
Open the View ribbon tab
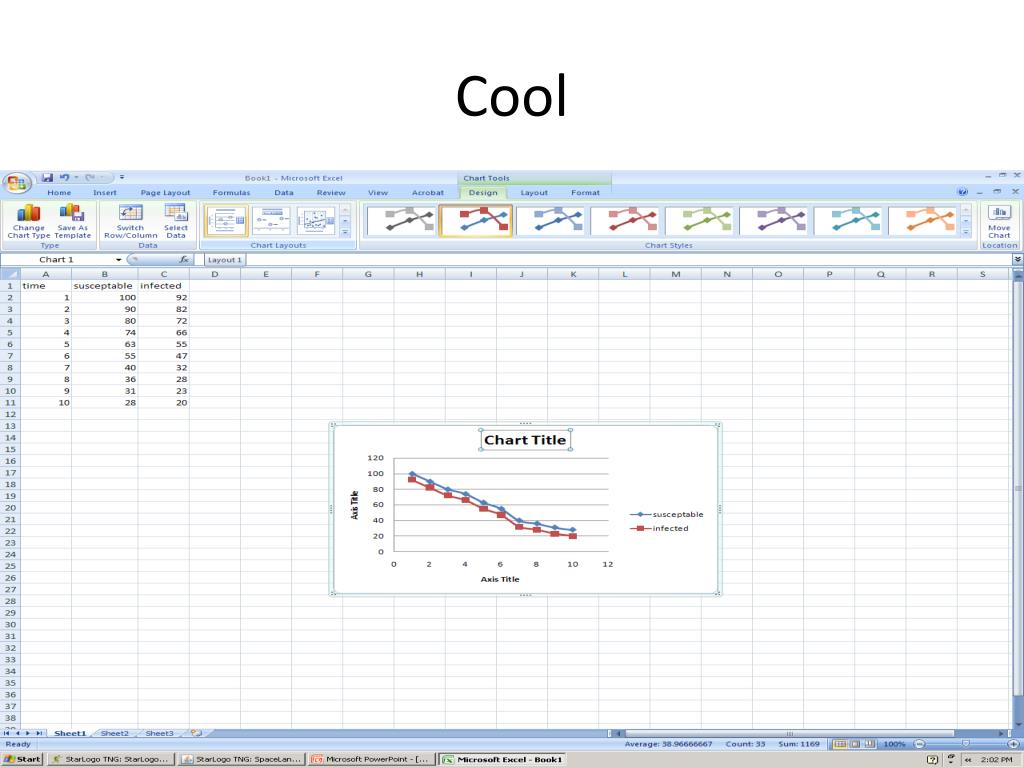click(377, 193)
